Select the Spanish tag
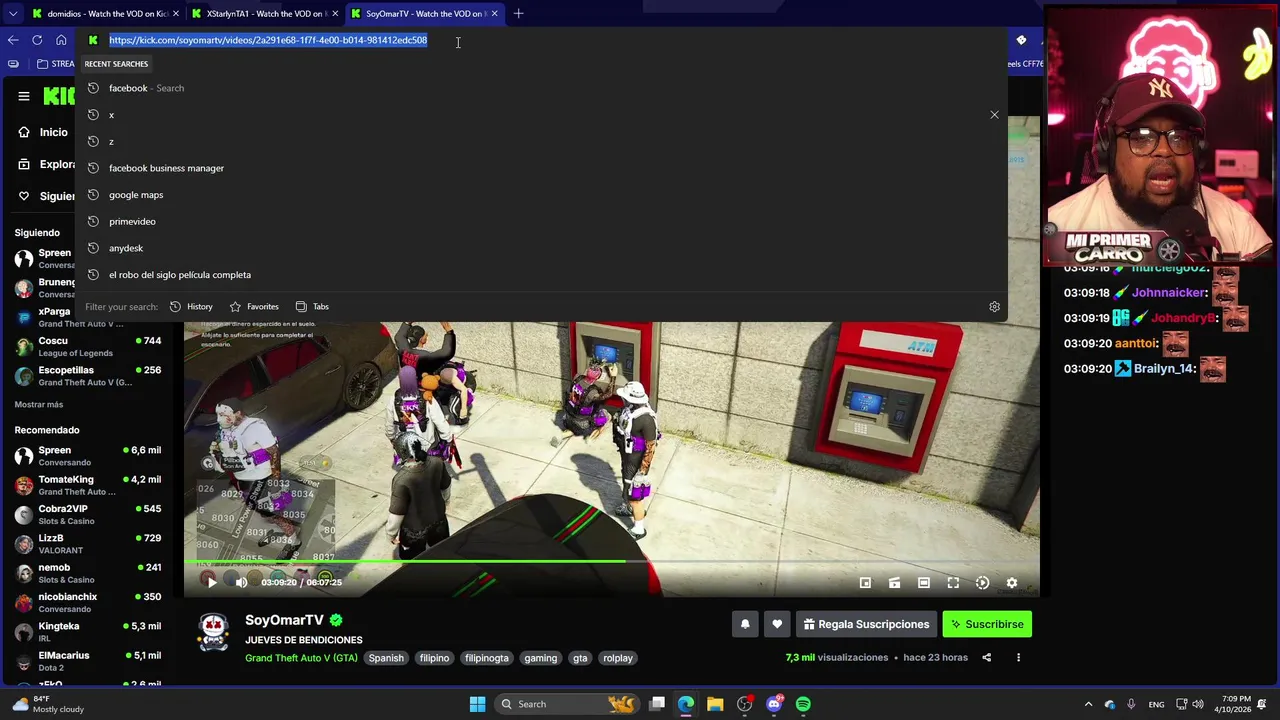Screen dimensions: 1280x720 pyautogui.click(x=386, y=658)
